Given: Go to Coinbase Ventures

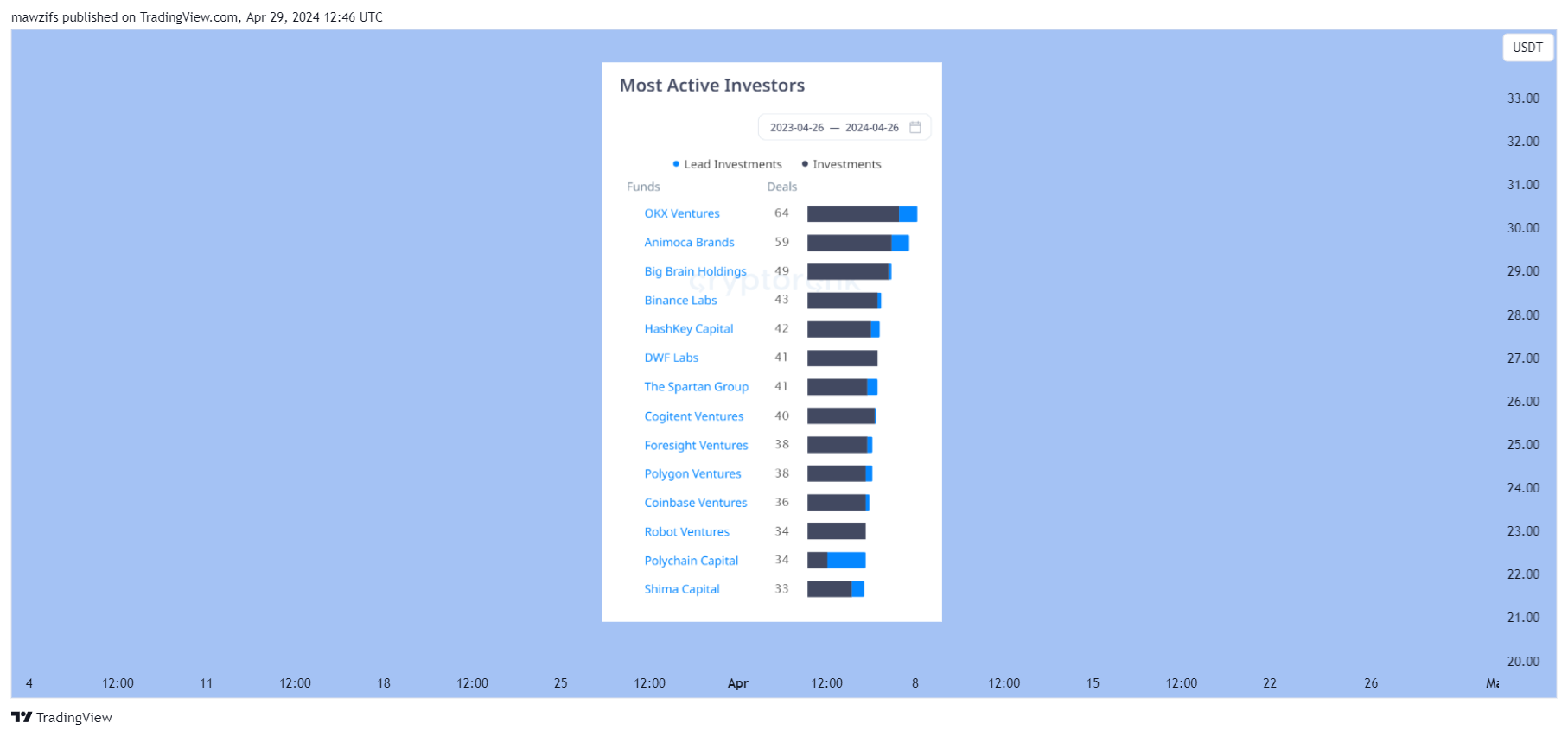Looking at the screenshot, I should (x=695, y=503).
